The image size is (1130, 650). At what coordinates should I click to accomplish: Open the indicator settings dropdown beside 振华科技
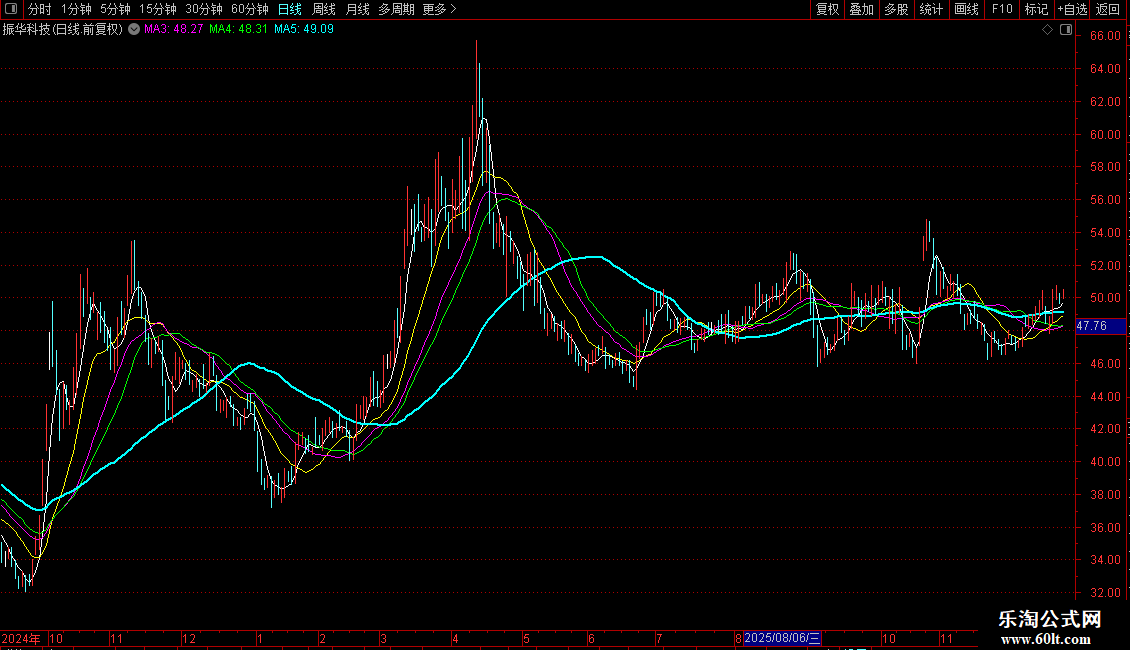click(134, 29)
